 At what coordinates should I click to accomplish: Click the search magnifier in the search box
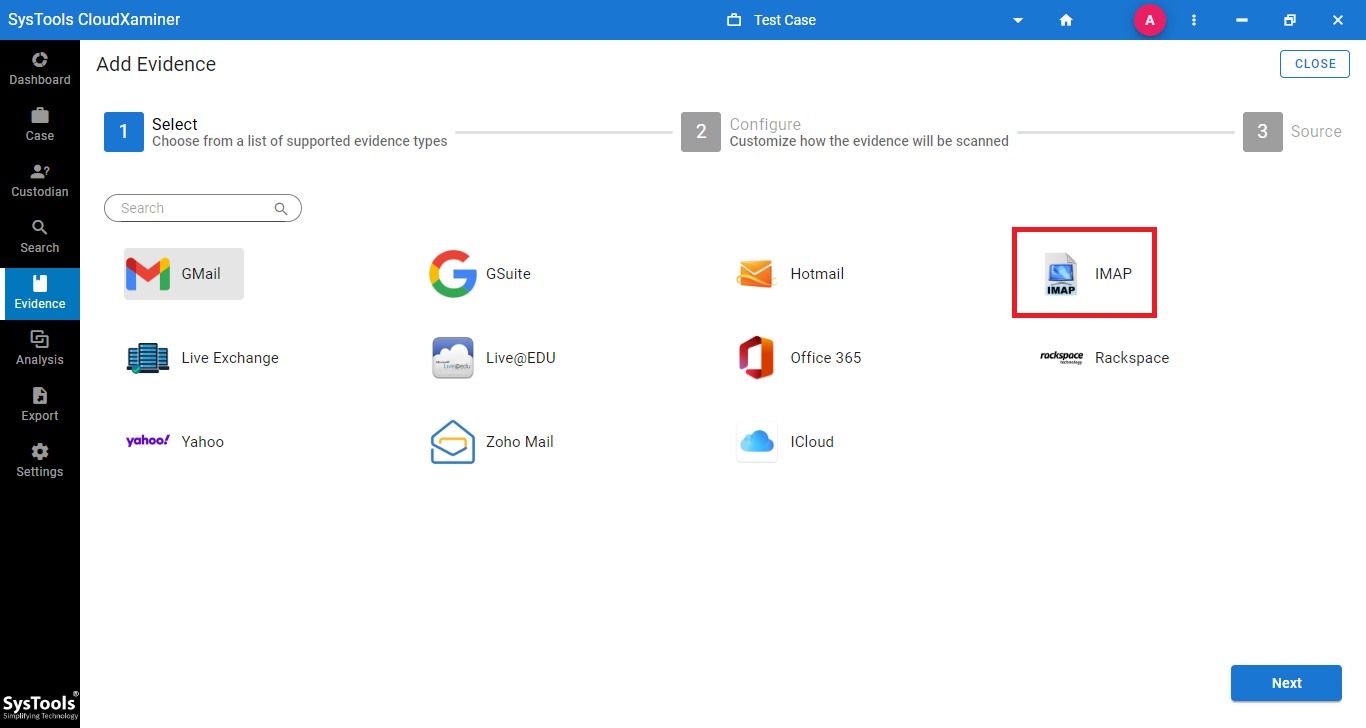[281, 208]
